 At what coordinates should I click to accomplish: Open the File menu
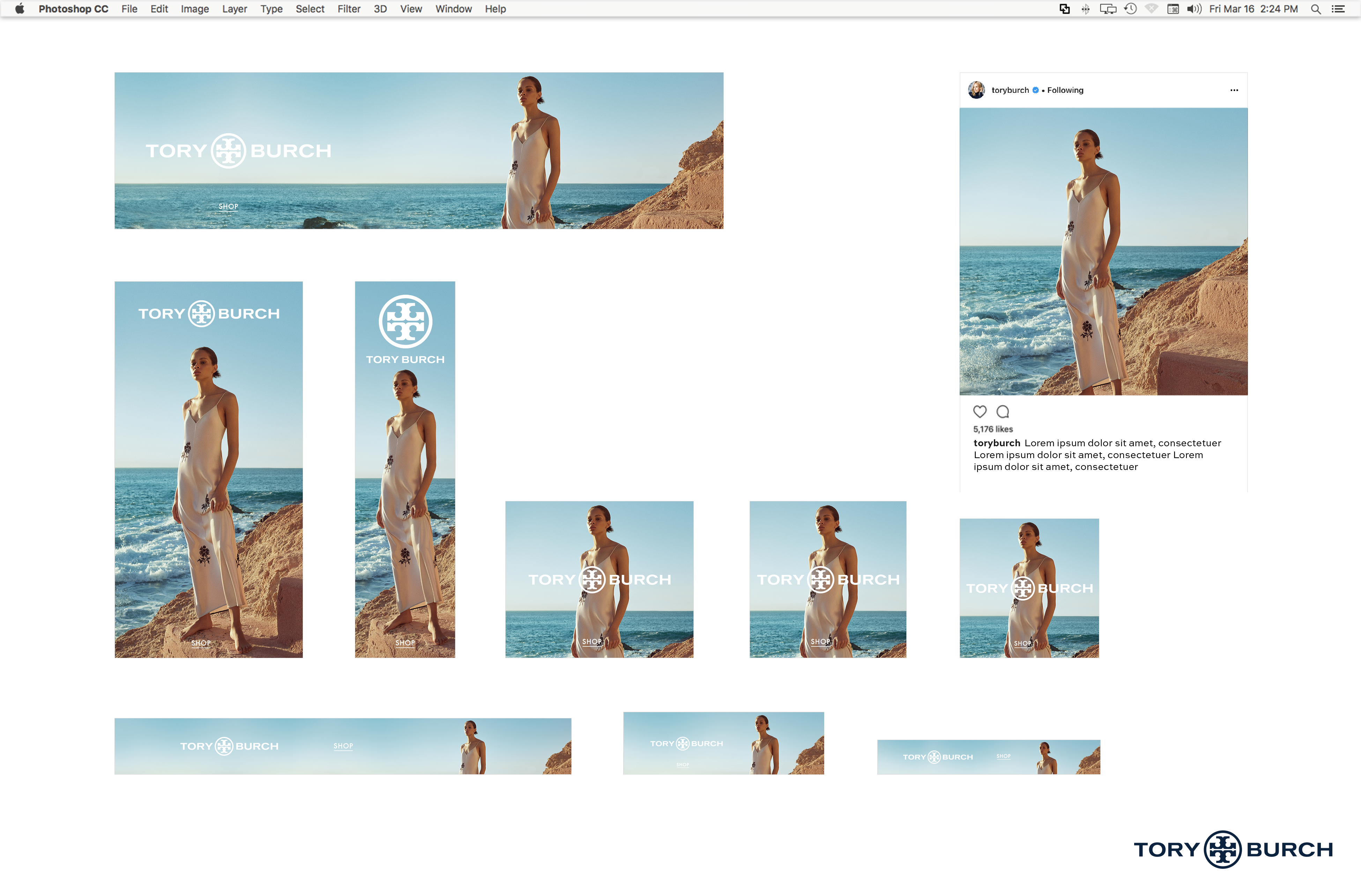coord(129,9)
